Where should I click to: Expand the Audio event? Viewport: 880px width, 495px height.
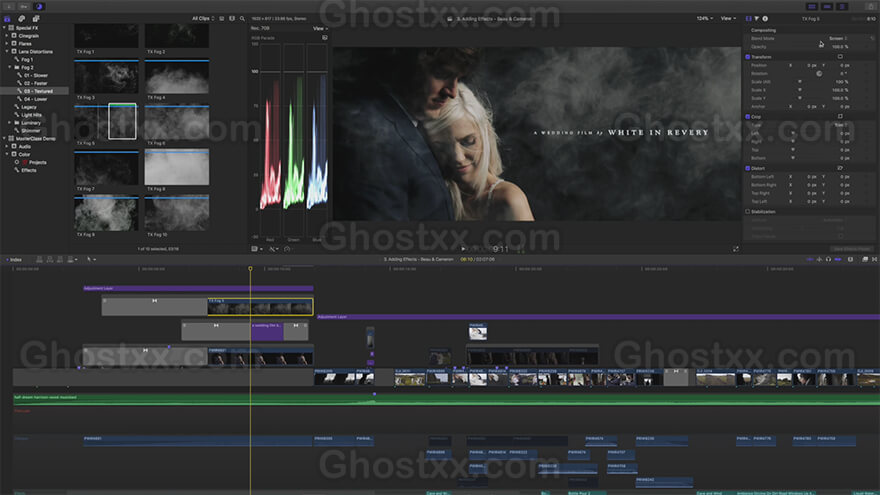(x=7, y=146)
